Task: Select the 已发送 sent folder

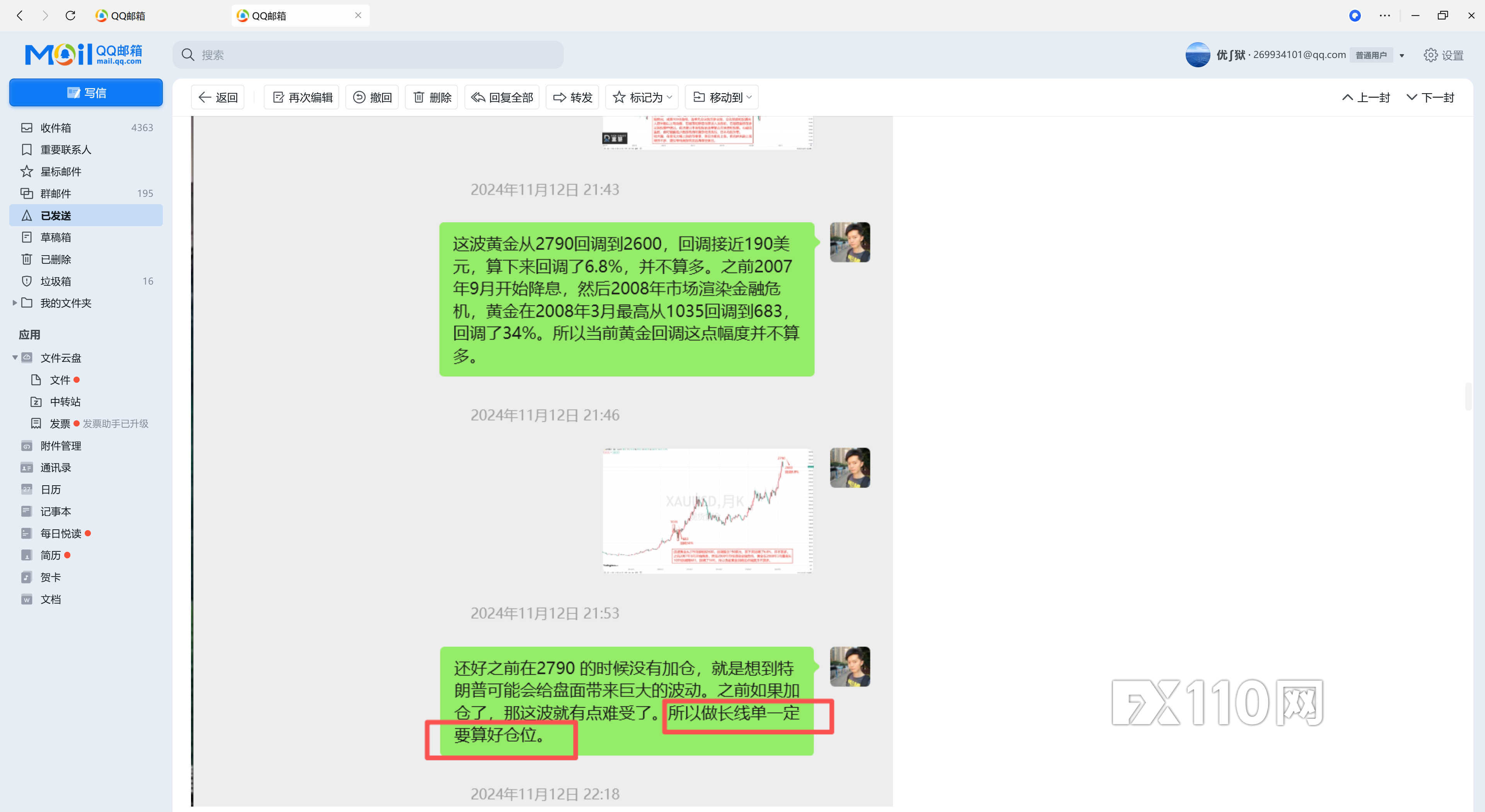Action: [x=86, y=215]
